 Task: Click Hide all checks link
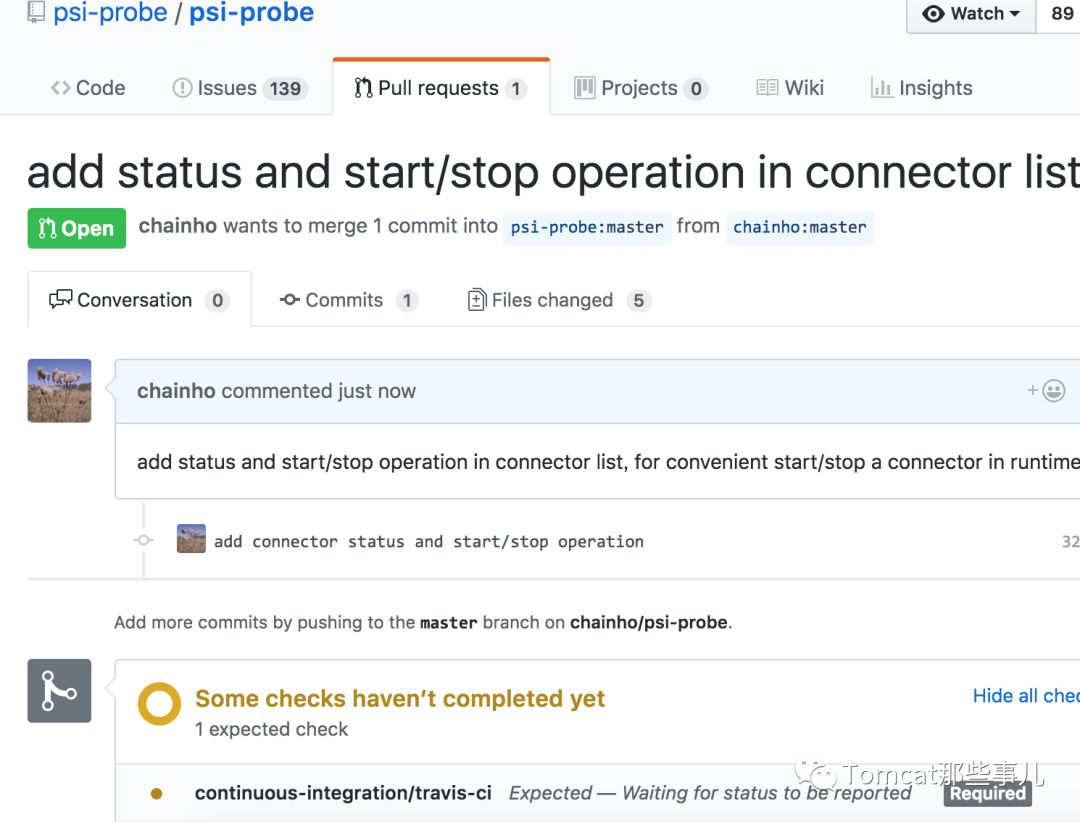click(1026, 696)
